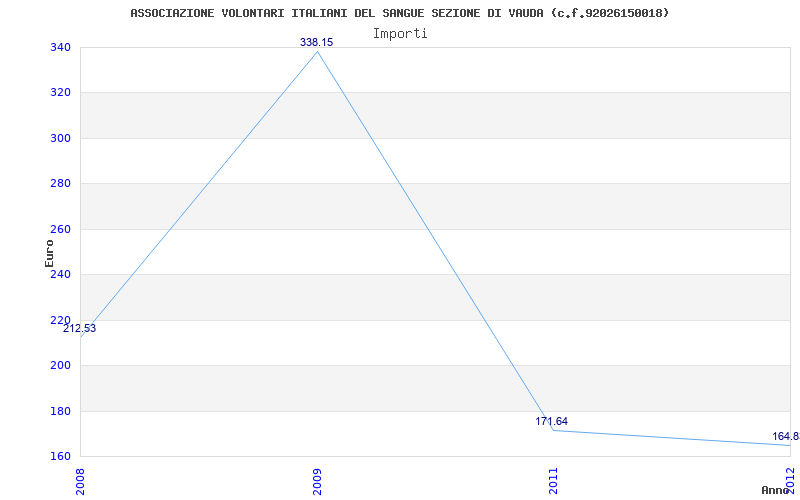Click the 164.8 data label at 2012
Image resolution: width=800 pixels, height=500 pixels.
(x=786, y=436)
